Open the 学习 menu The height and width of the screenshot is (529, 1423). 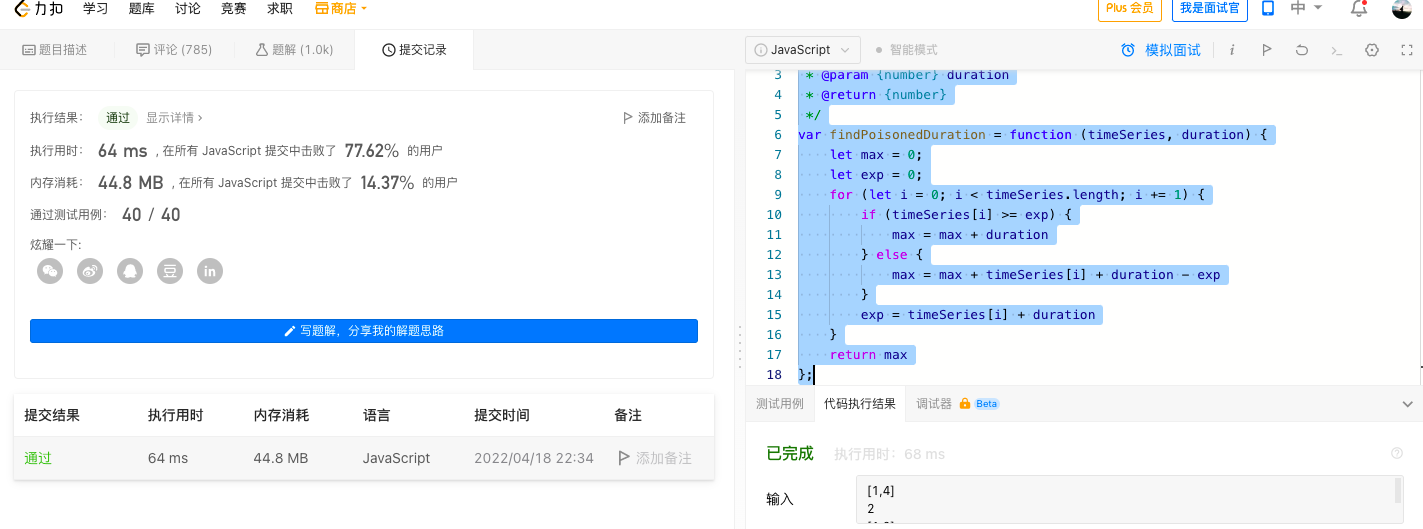tap(95, 9)
